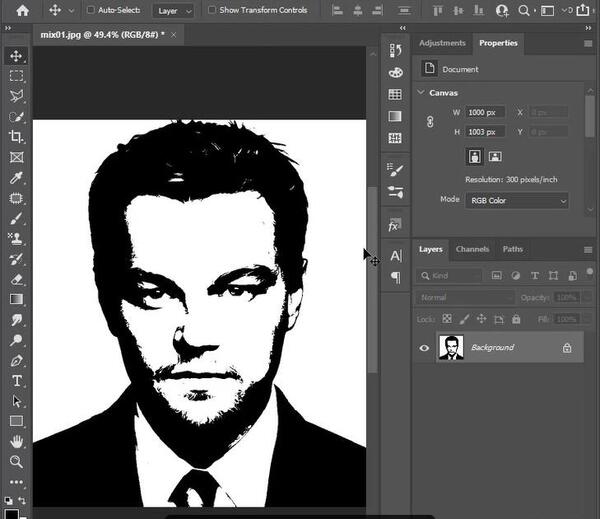Viewport: 600px width, 519px height.
Task: Open the History panel icon
Action: (395, 50)
